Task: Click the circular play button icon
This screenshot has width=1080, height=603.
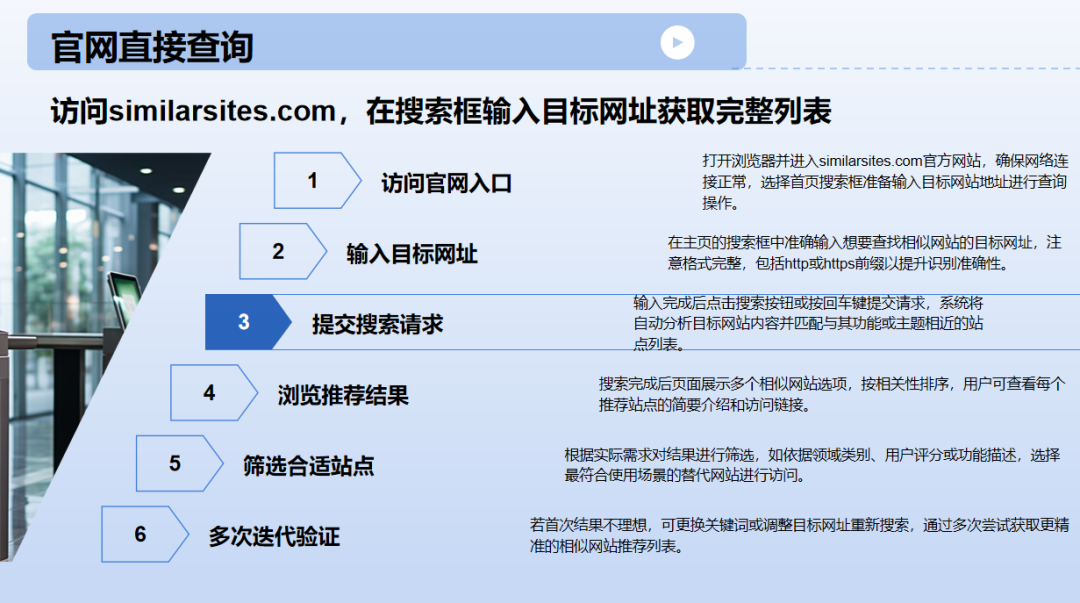Action: pos(677,42)
